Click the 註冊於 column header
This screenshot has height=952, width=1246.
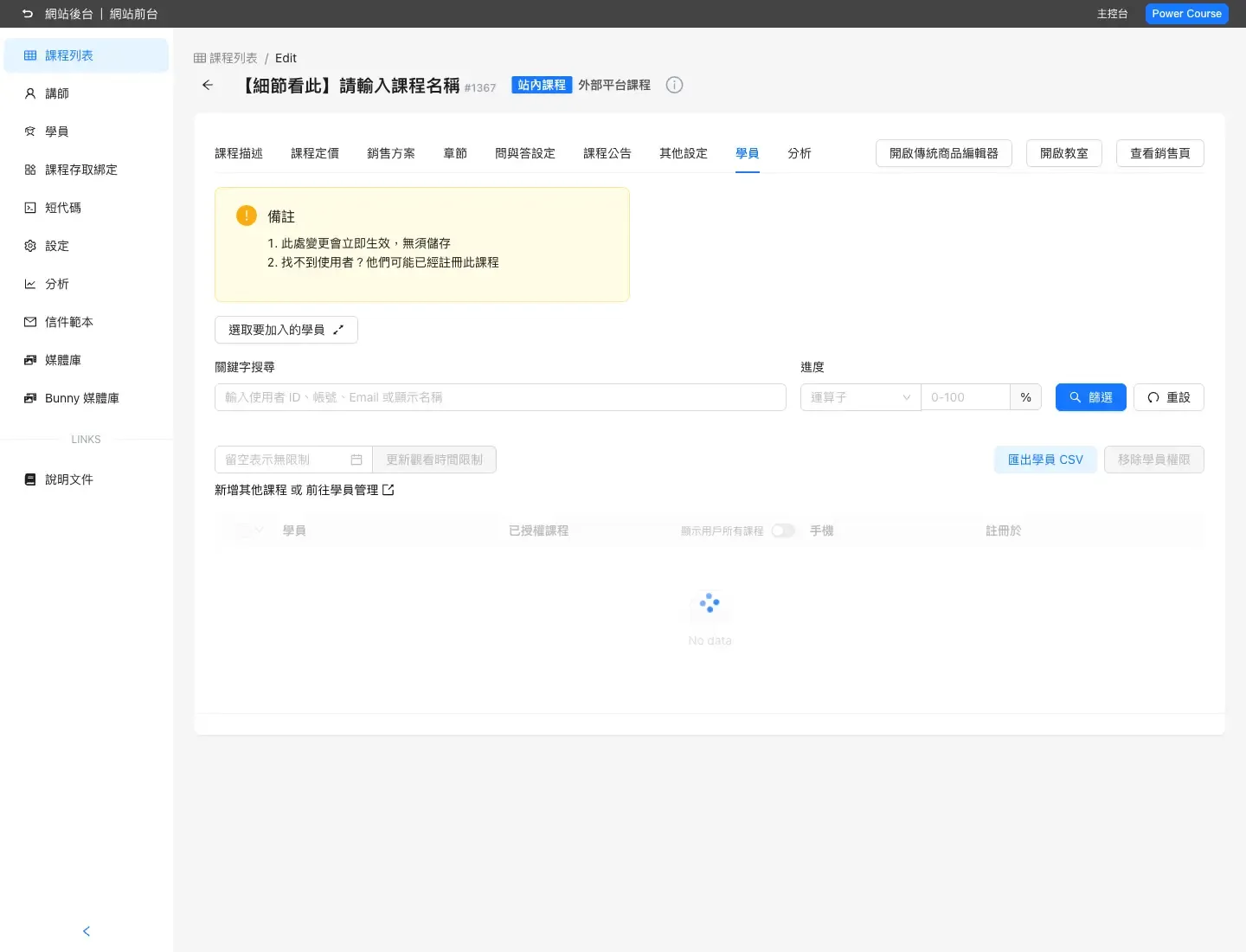click(x=1004, y=531)
